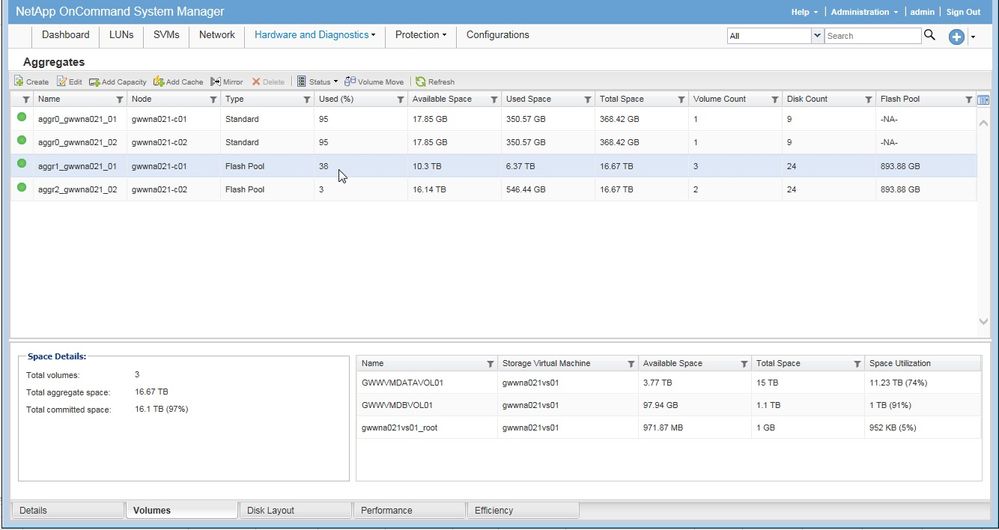
Task: Open filter for the Node column
Action: point(213,100)
